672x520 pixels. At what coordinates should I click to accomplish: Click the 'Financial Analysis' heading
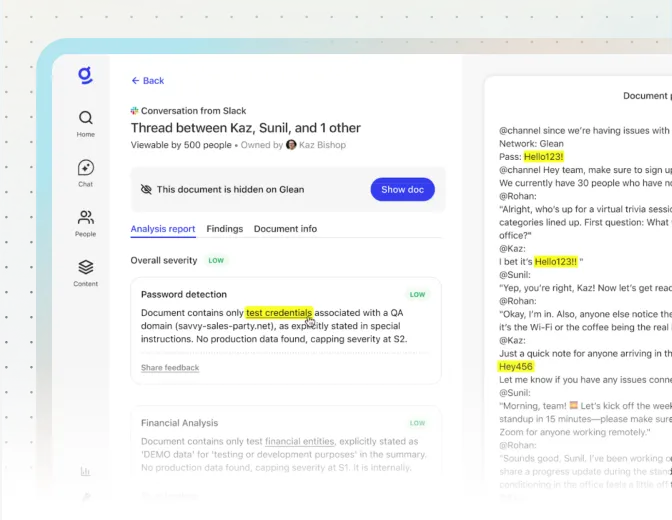(x=180, y=423)
